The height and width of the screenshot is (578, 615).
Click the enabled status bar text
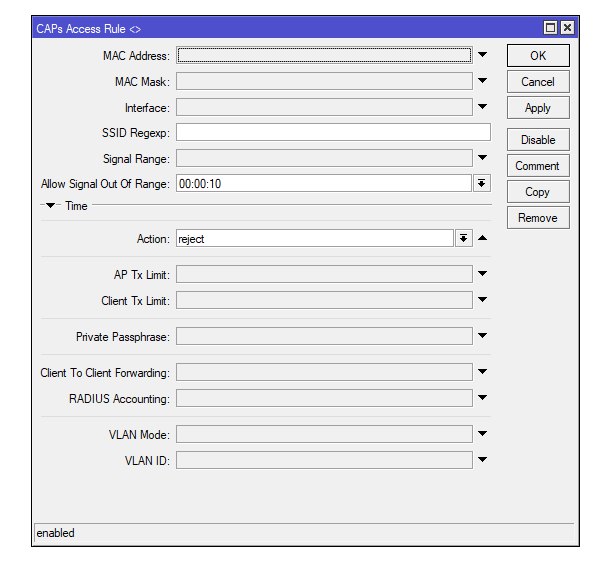coord(55,533)
